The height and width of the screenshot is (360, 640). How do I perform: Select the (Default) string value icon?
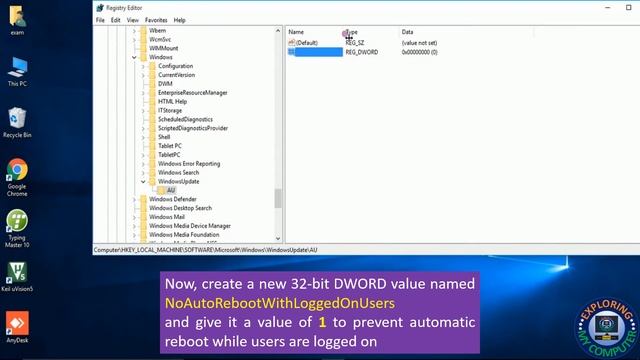point(291,42)
